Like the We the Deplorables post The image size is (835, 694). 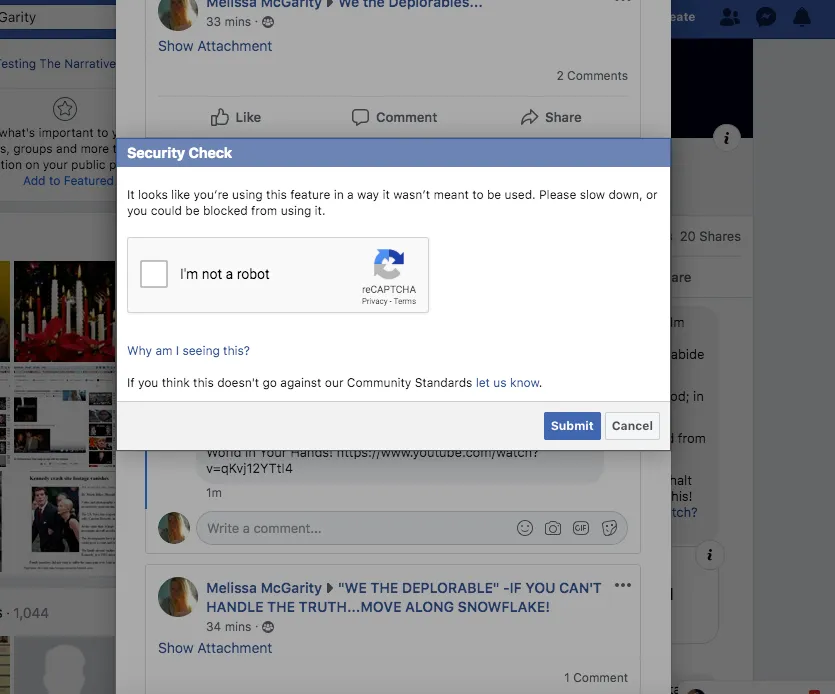coord(235,117)
